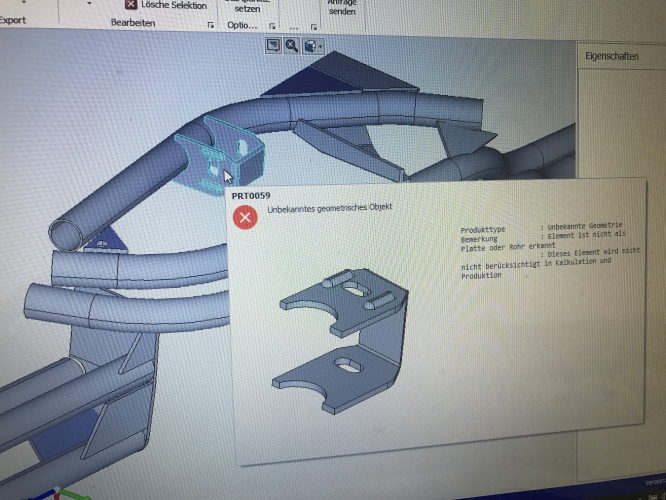Click the Lösche Selektion red X icon

tap(130, 4)
